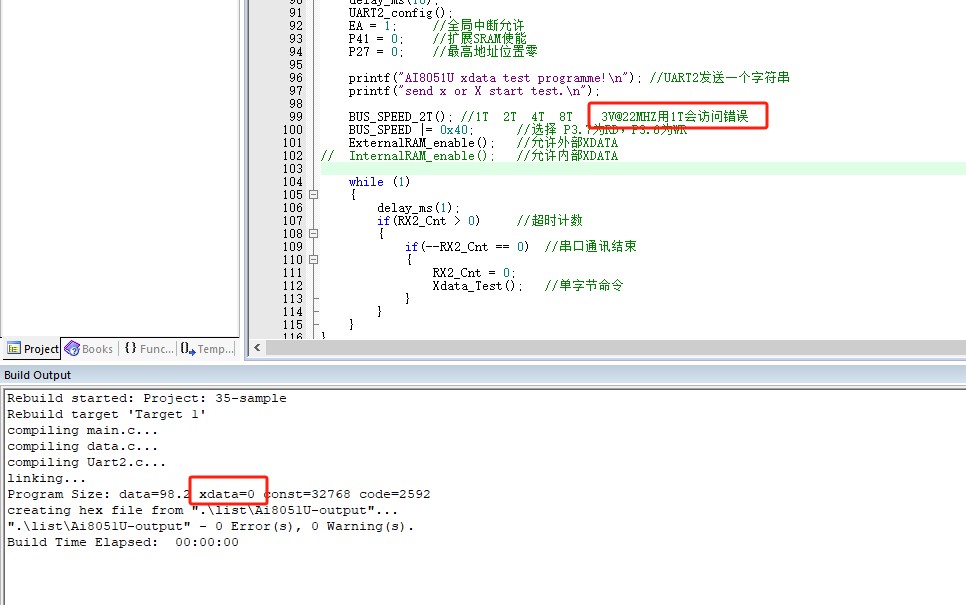Click the 'linking...' output line
966x605 pixels.
coord(46,478)
